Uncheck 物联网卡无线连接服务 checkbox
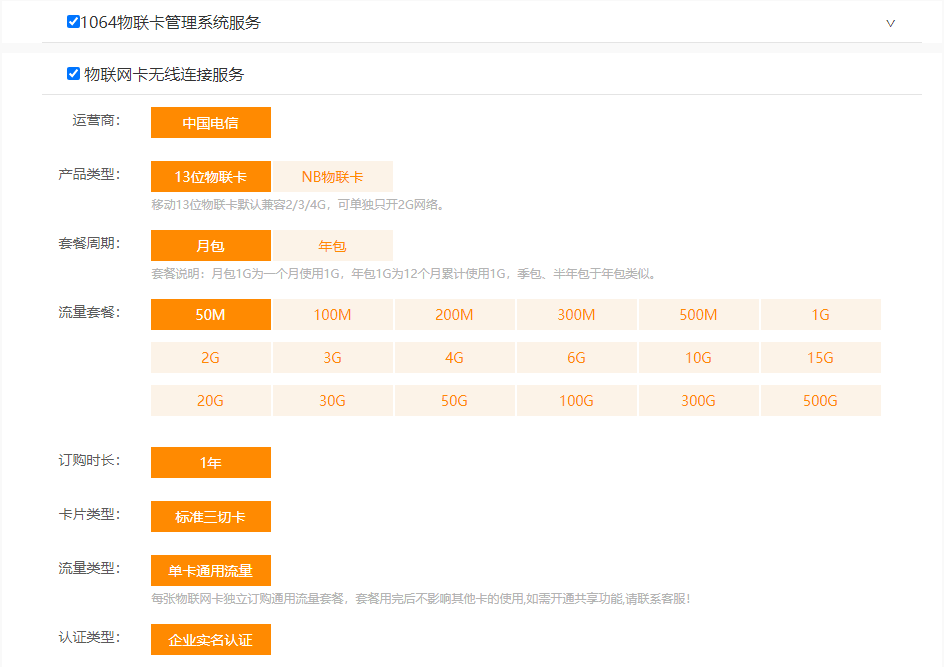Screen dimensions: 944x667 [73, 73]
